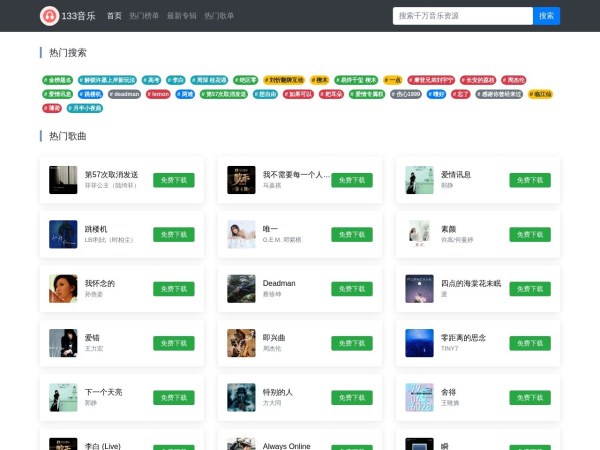Choose the 月半小夜曲 search tag
The width and height of the screenshot is (600, 450).
85,108
